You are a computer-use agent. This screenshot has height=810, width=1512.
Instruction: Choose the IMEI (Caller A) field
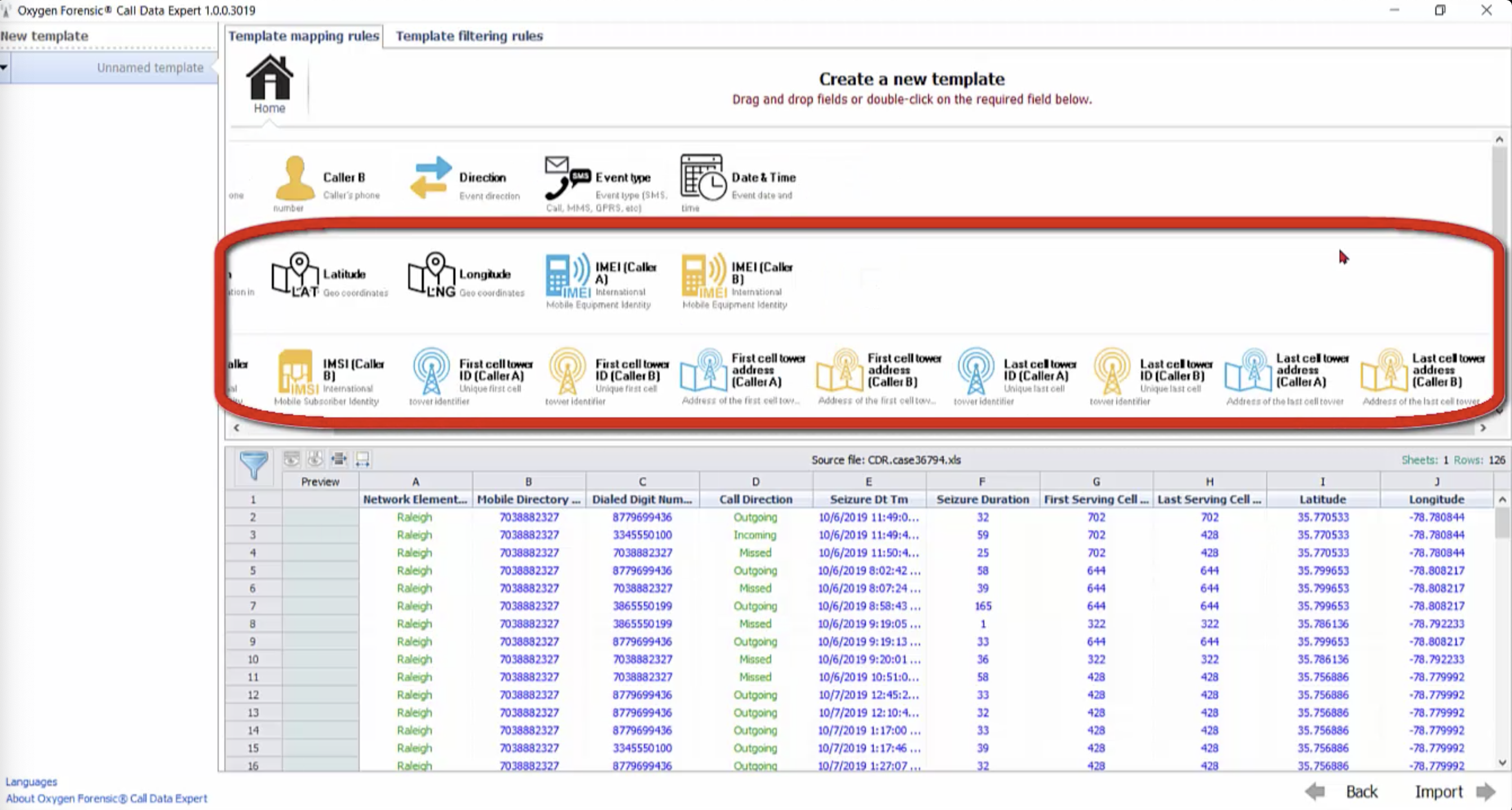point(602,281)
